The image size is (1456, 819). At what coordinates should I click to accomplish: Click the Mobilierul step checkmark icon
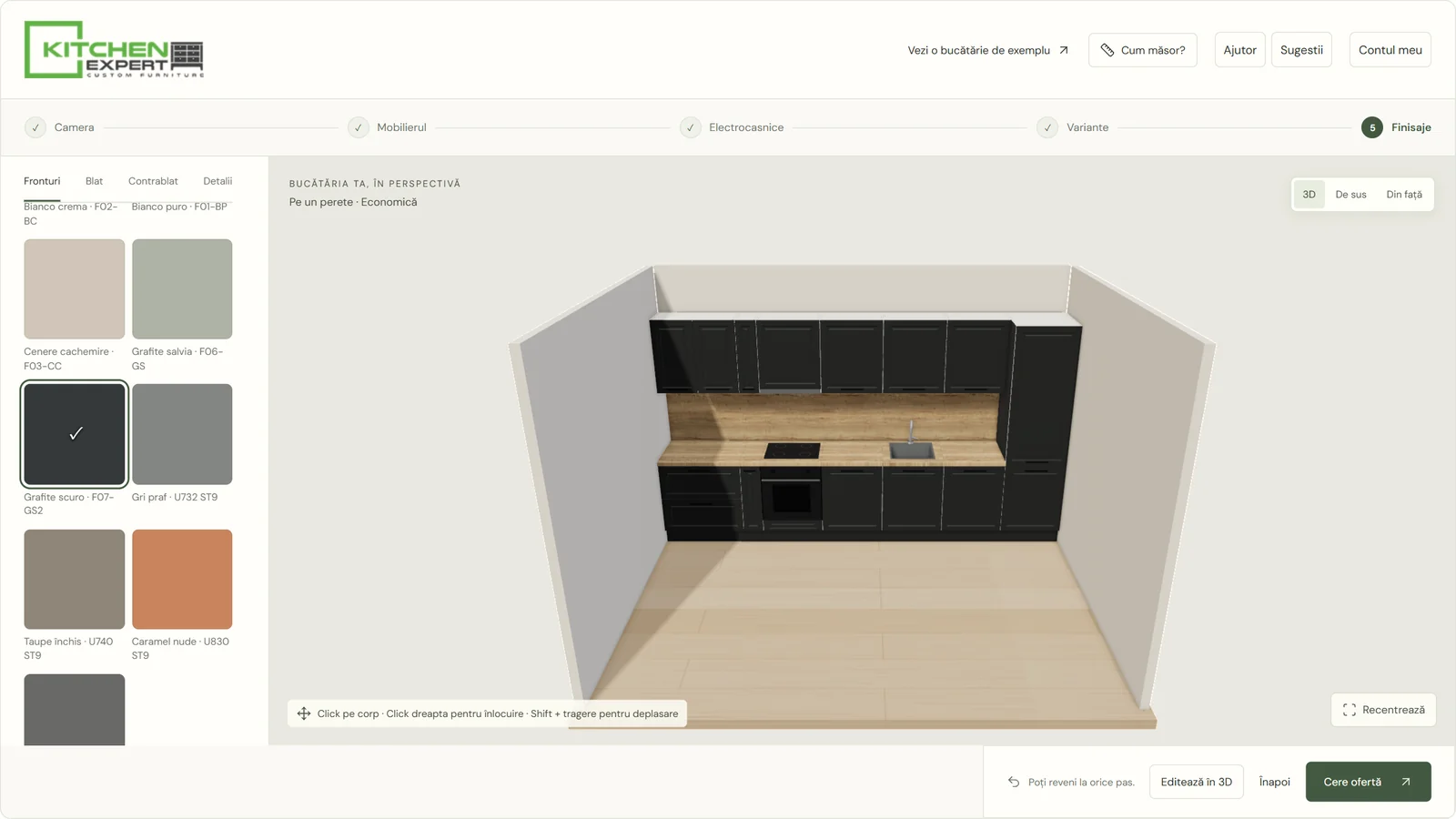(359, 127)
